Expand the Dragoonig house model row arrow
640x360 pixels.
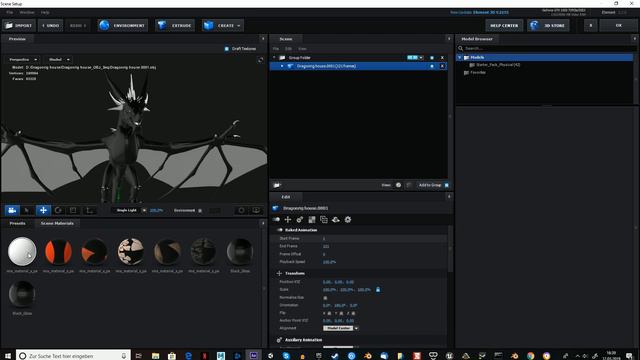coord(282,66)
